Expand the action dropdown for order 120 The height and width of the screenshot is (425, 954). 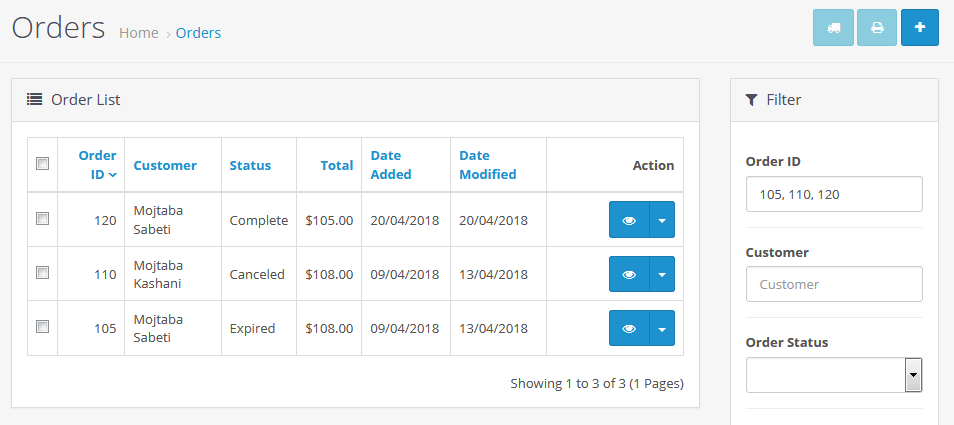coord(662,220)
